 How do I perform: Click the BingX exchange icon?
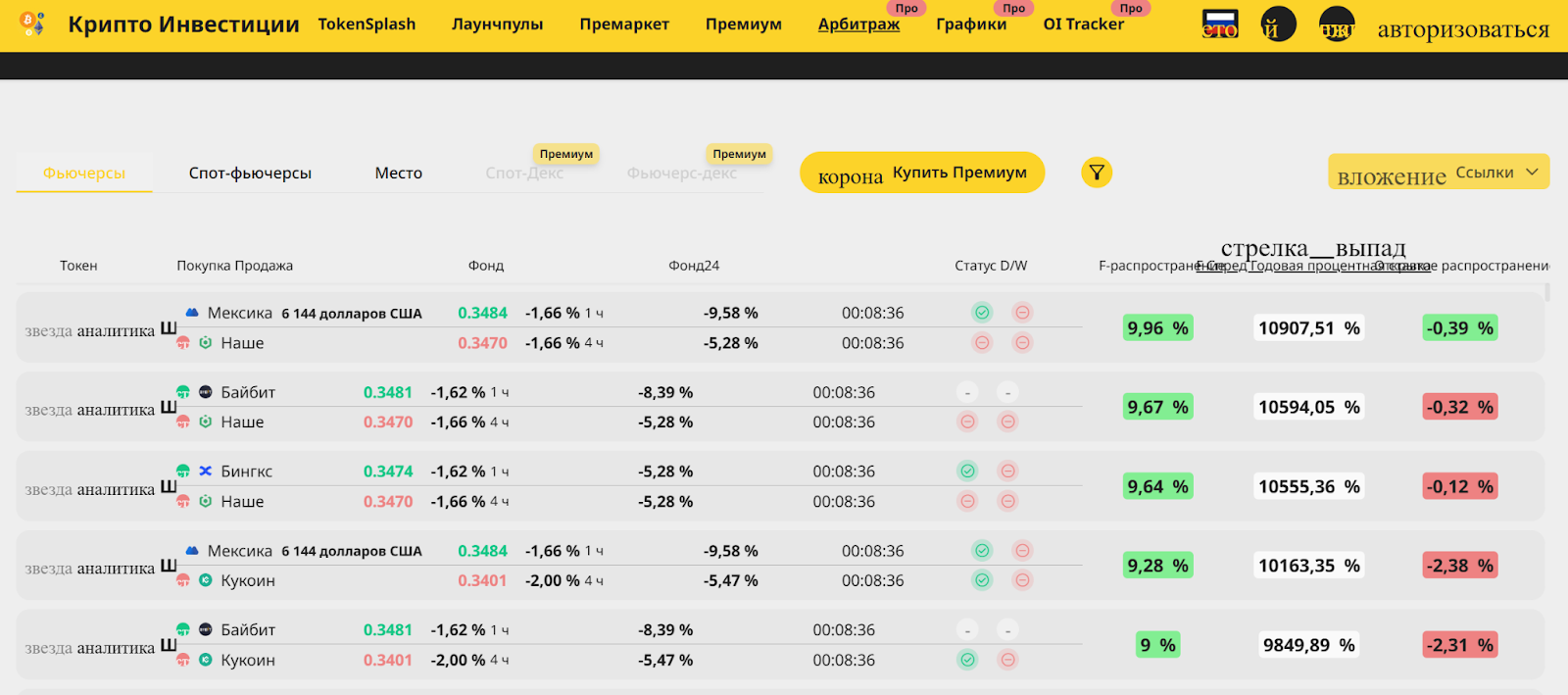206,472
